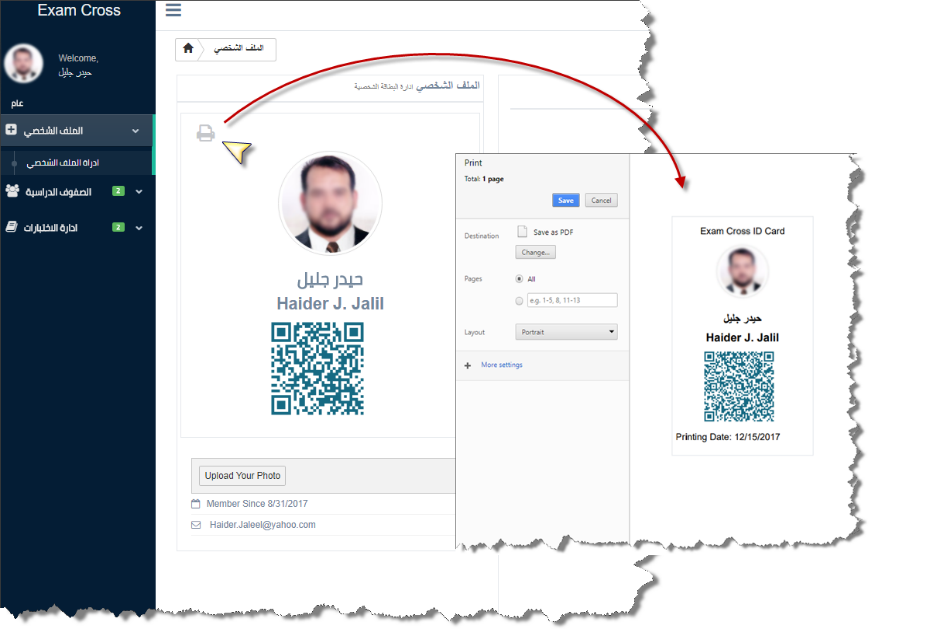The image size is (930, 629).
Task: Open the hamburger menu toggle
Action: 173,10
